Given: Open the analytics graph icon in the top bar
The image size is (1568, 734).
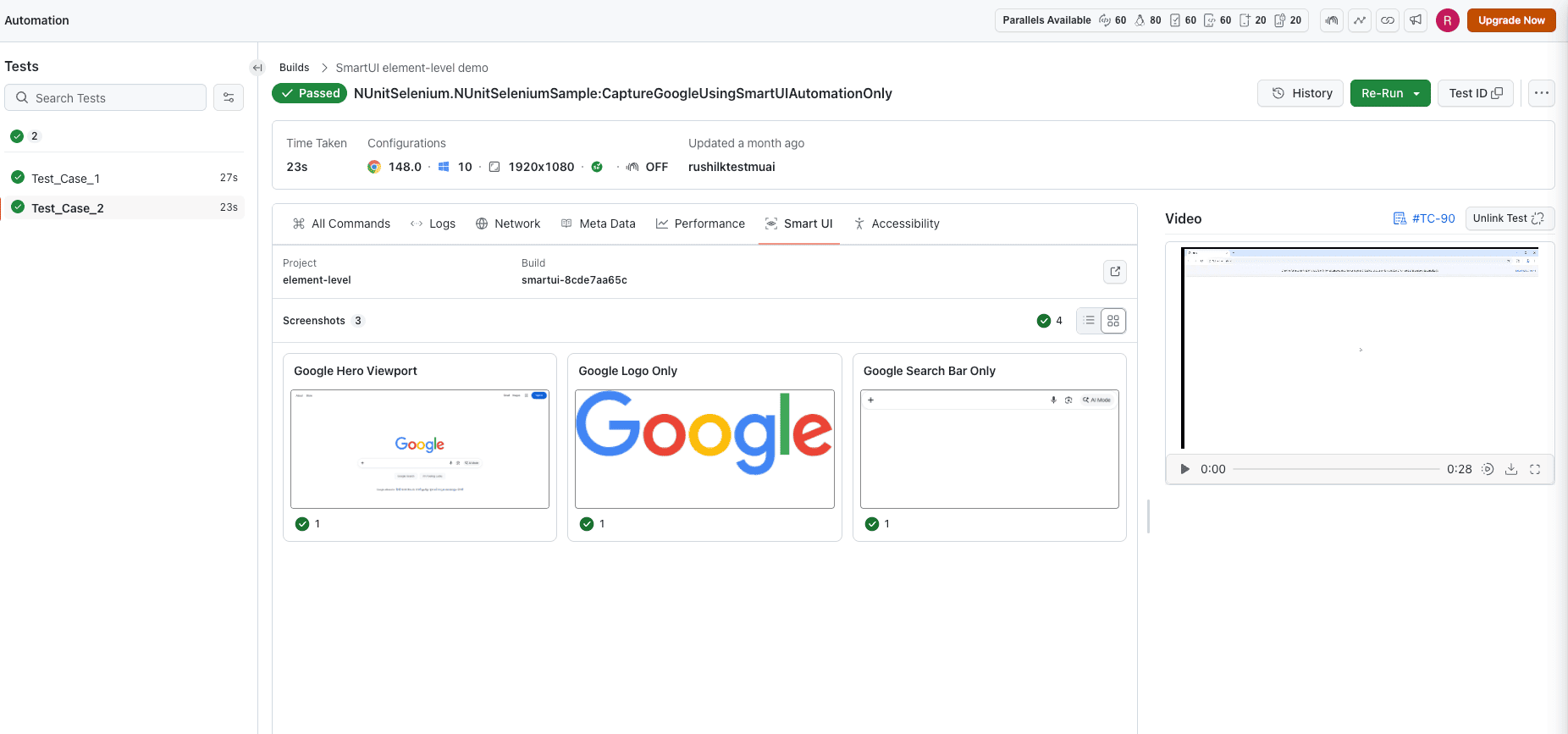Looking at the screenshot, I should 1360,20.
